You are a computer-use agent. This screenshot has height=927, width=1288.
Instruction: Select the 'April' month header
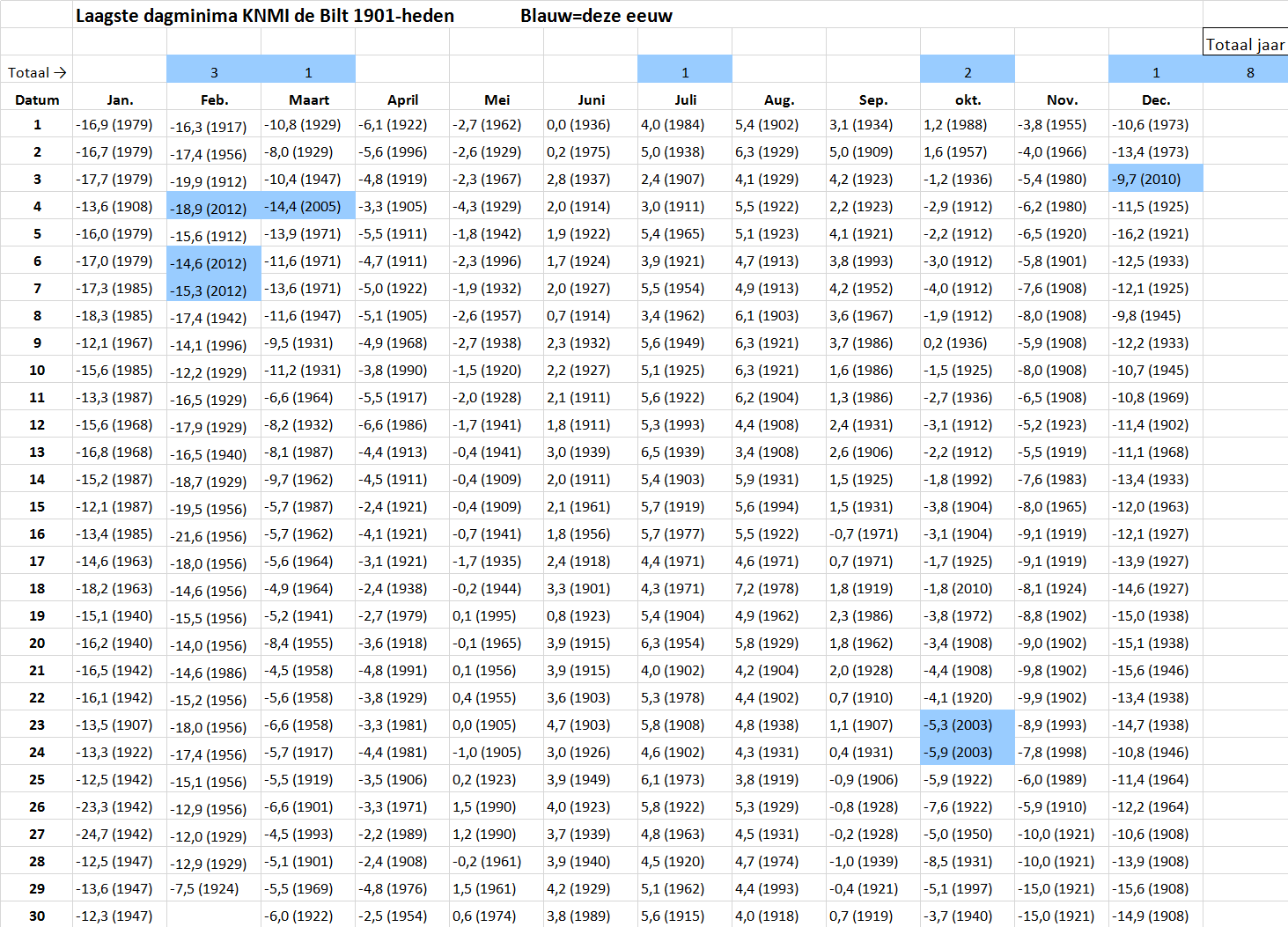(x=402, y=99)
